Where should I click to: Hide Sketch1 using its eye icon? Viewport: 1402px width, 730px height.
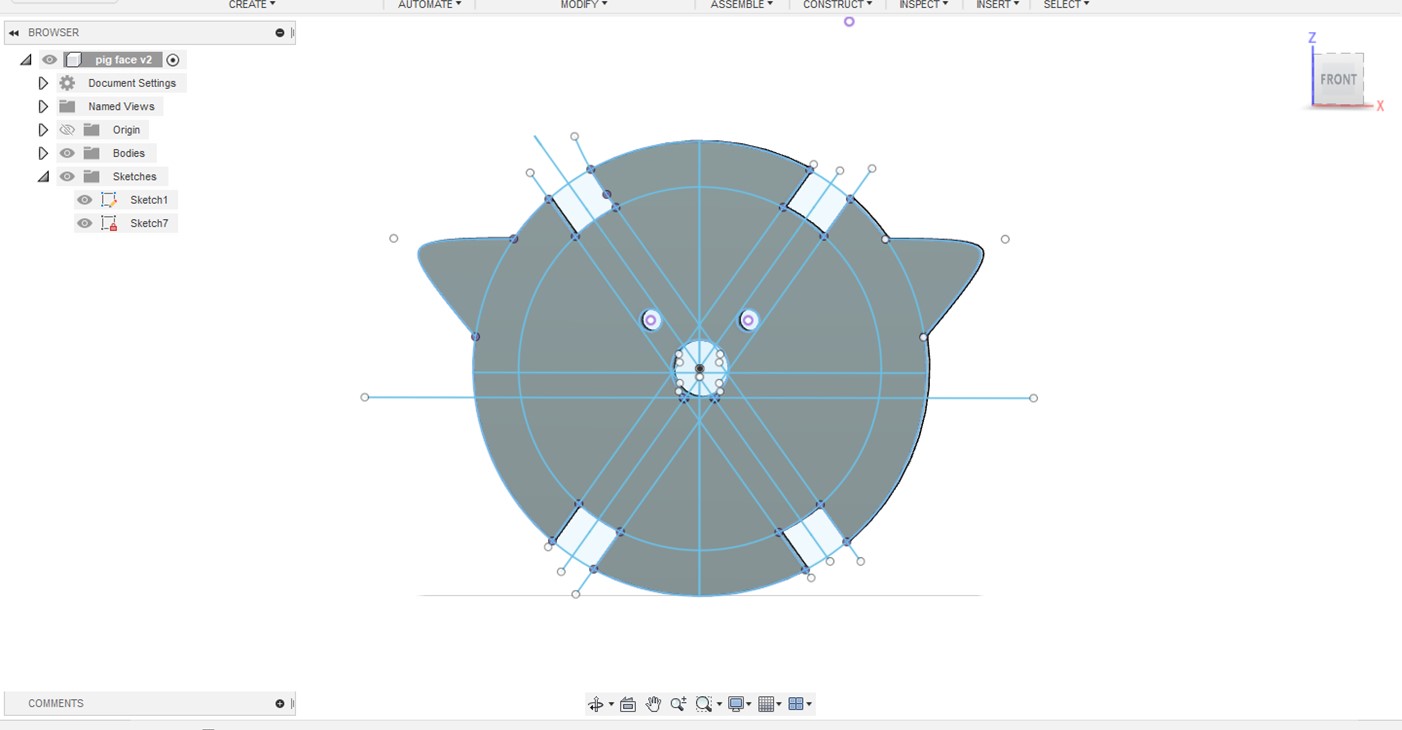point(85,200)
